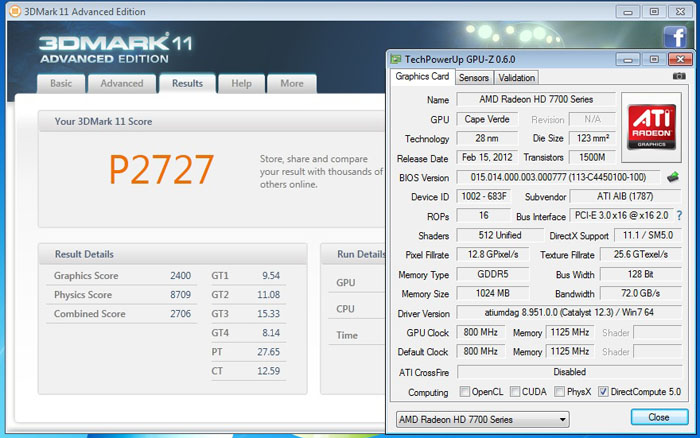Click the Bus Width value 128 Bit

click(641, 274)
